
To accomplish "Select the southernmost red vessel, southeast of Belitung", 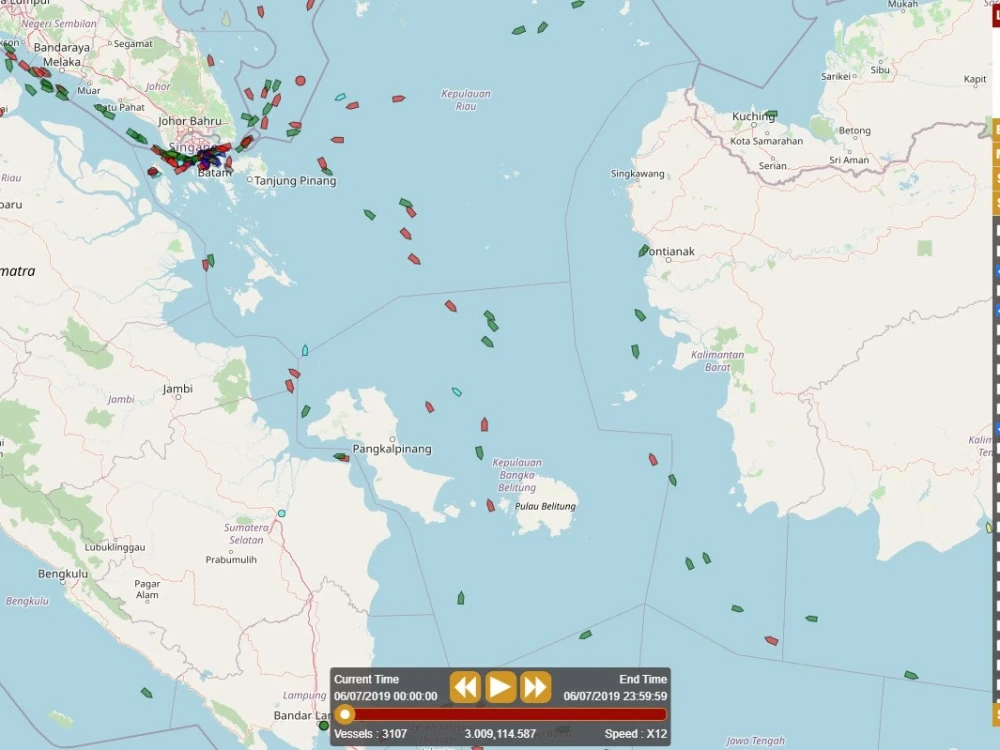I will (772, 640).
